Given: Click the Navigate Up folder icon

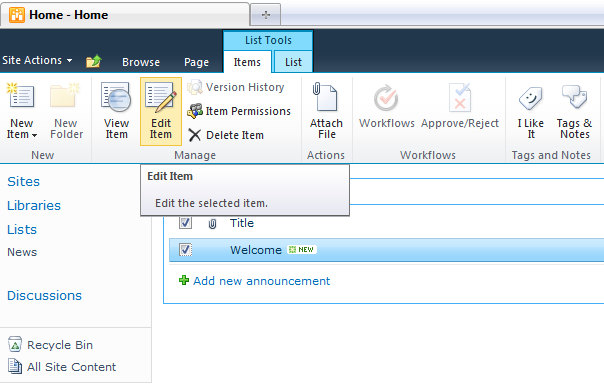Looking at the screenshot, I should coord(94,61).
